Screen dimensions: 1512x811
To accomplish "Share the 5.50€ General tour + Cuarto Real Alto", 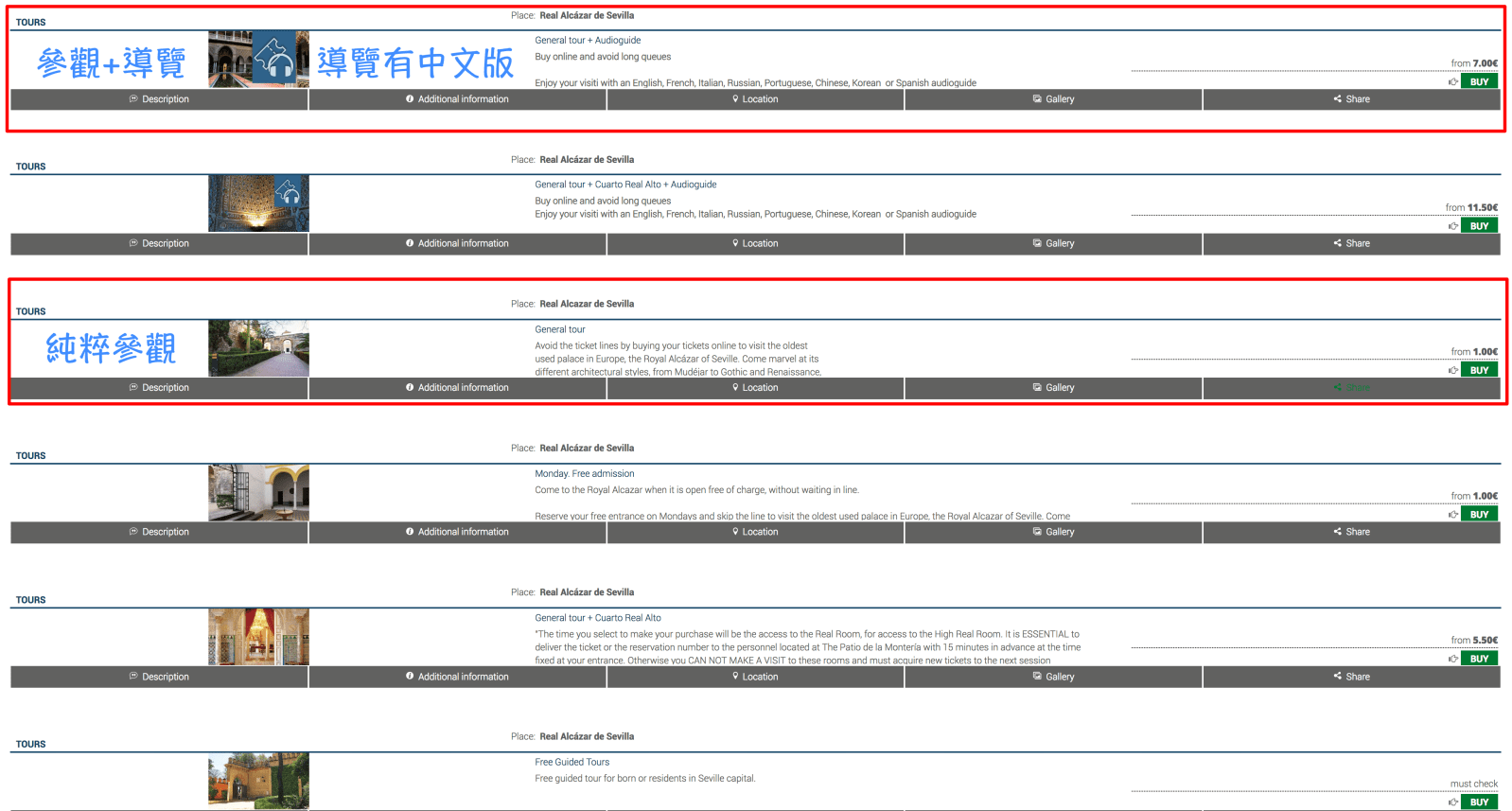I will [1352, 677].
